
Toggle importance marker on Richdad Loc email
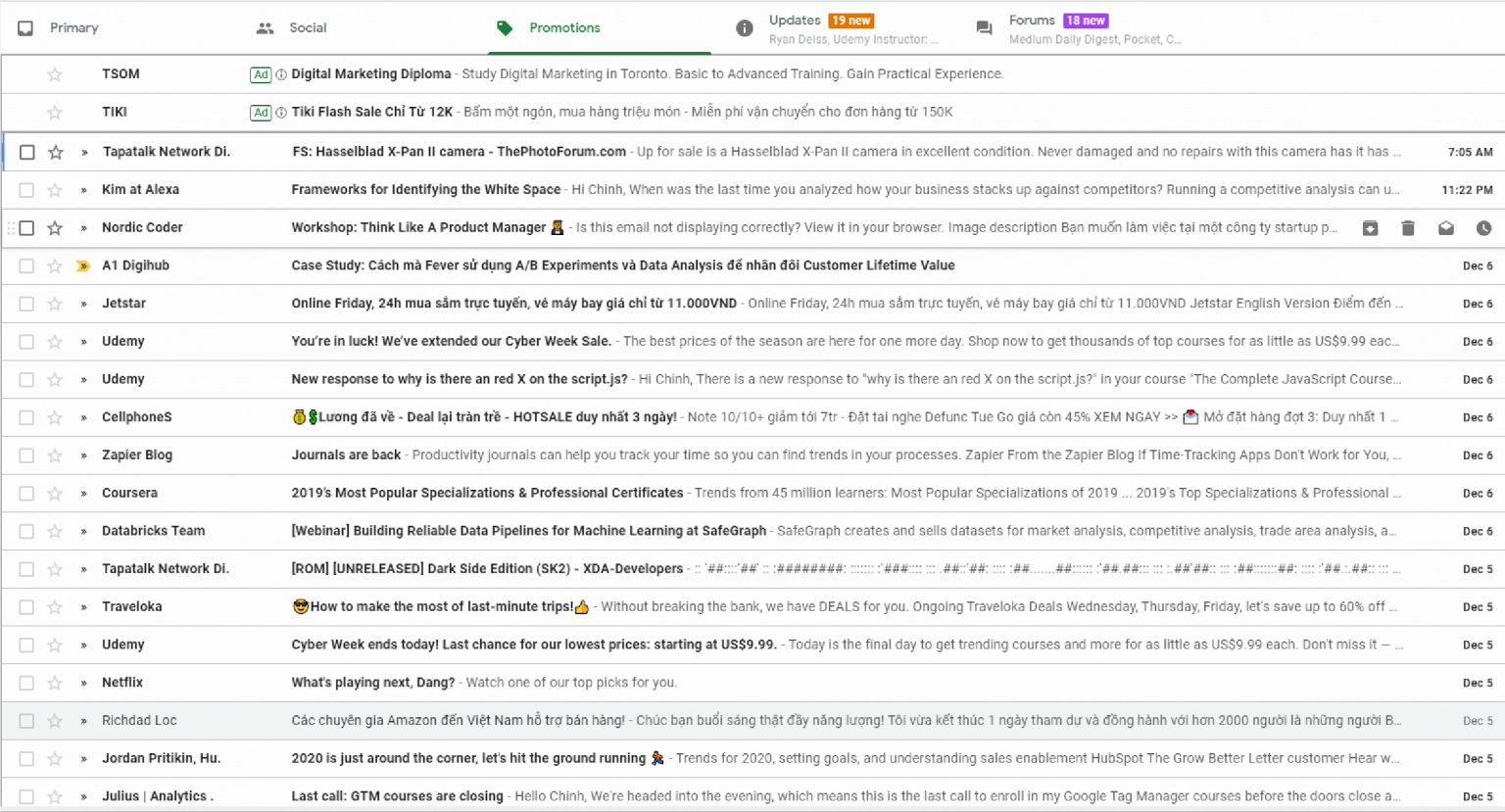coord(83,721)
